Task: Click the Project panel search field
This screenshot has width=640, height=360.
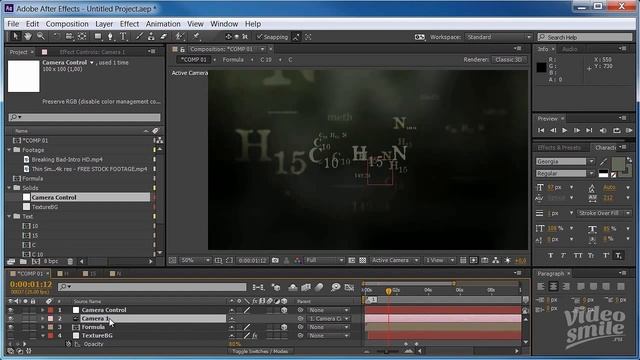Action: click(x=84, y=117)
